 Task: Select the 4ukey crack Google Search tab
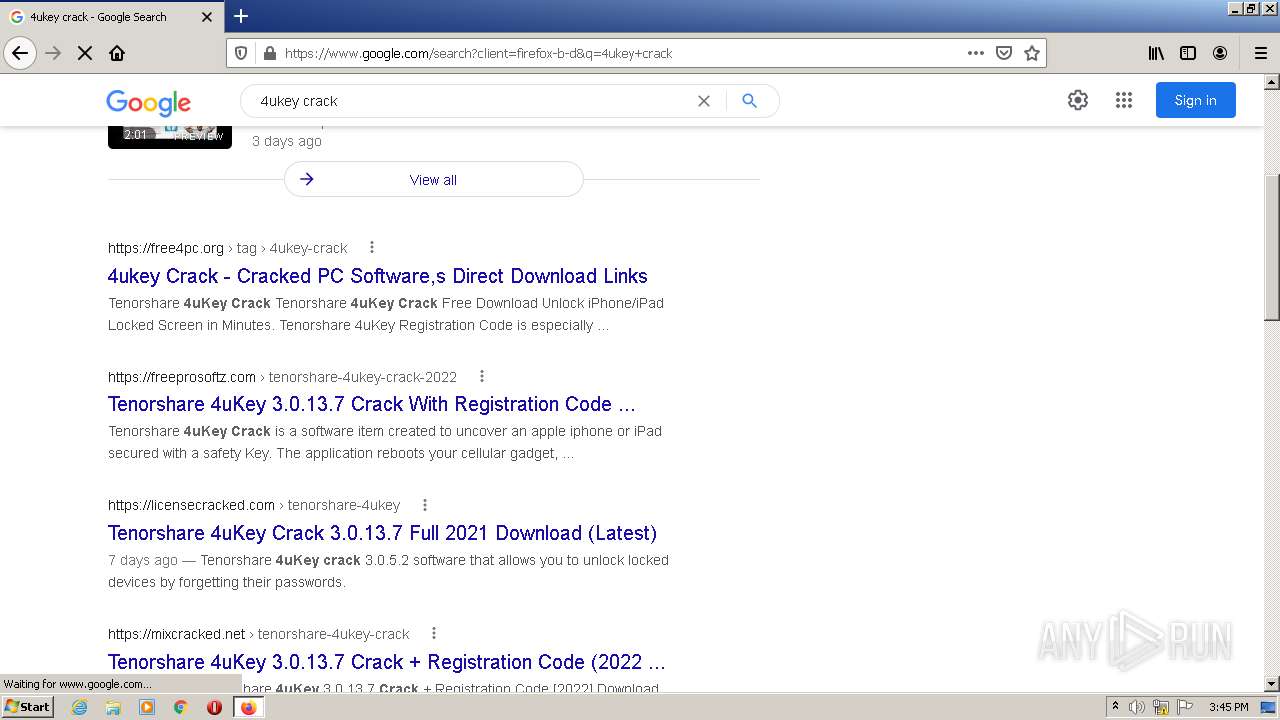pyautogui.click(x=112, y=17)
